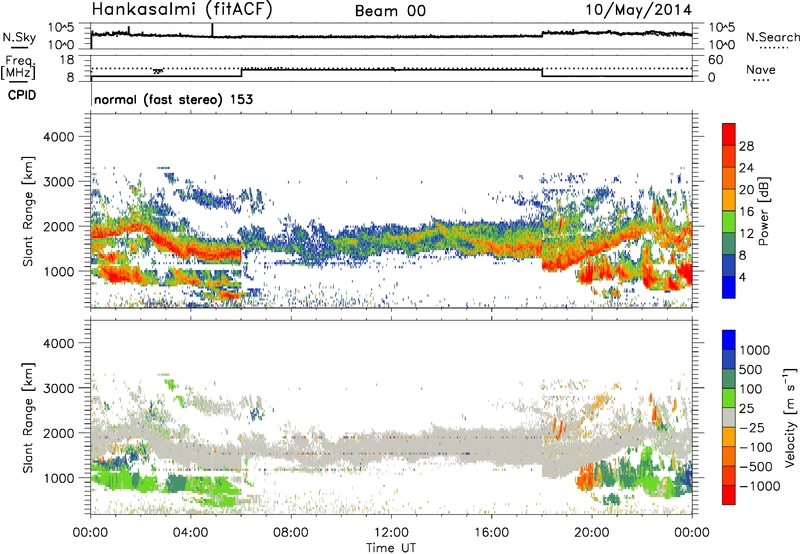The height and width of the screenshot is (554, 800).
Task: Click the 08:00 time tick label
Action: (291, 533)
